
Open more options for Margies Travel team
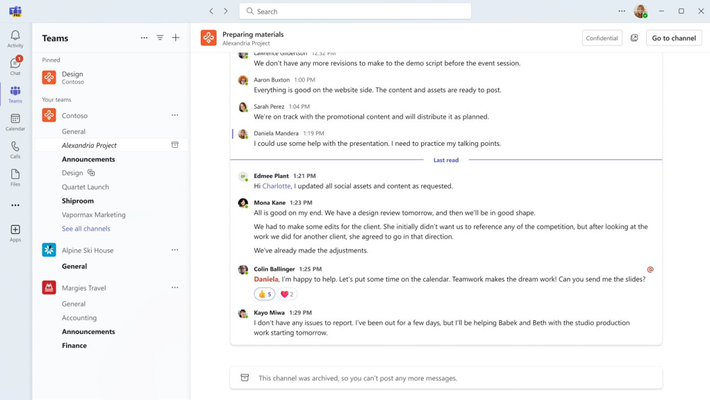175,288
